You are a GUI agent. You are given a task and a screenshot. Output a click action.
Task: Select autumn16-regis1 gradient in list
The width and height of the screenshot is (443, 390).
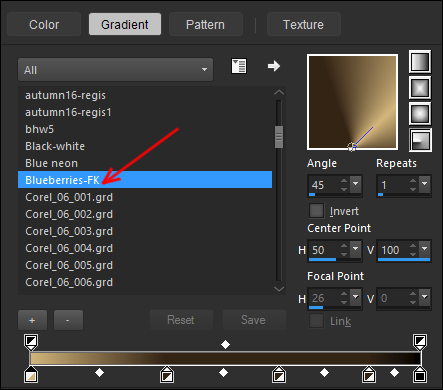point(145,112)
